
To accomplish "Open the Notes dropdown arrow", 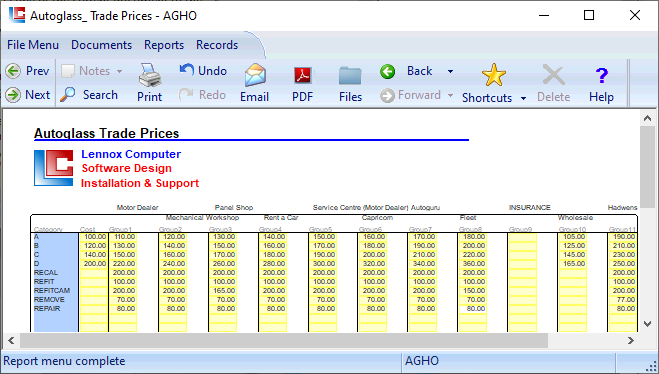I will (119, 71).
